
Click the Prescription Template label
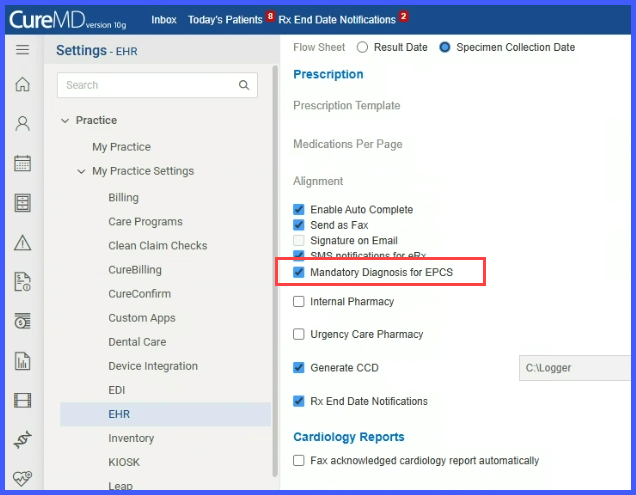coord(346,105)
